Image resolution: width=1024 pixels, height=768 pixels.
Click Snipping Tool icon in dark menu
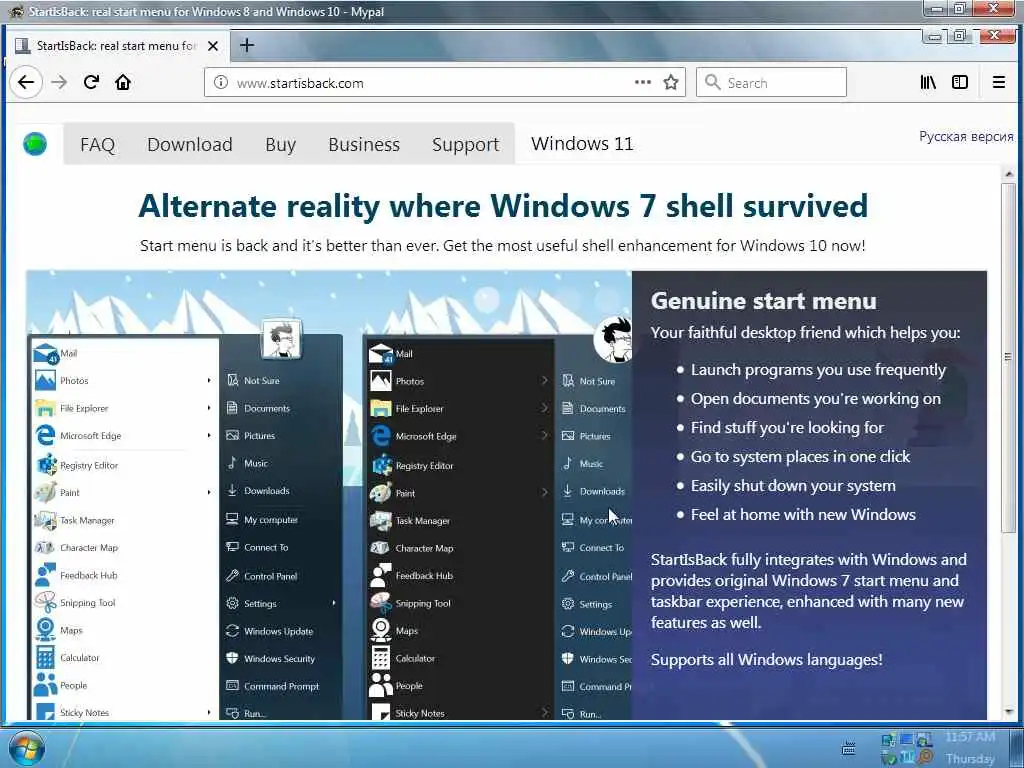coord(381,603)
